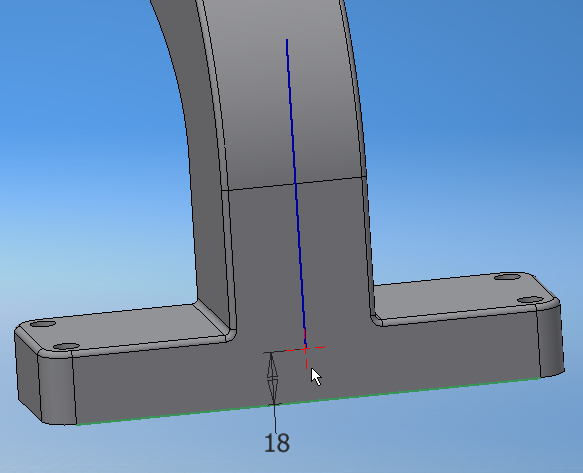Select the right-edge hole near the rounded corner

click(530, 300)
